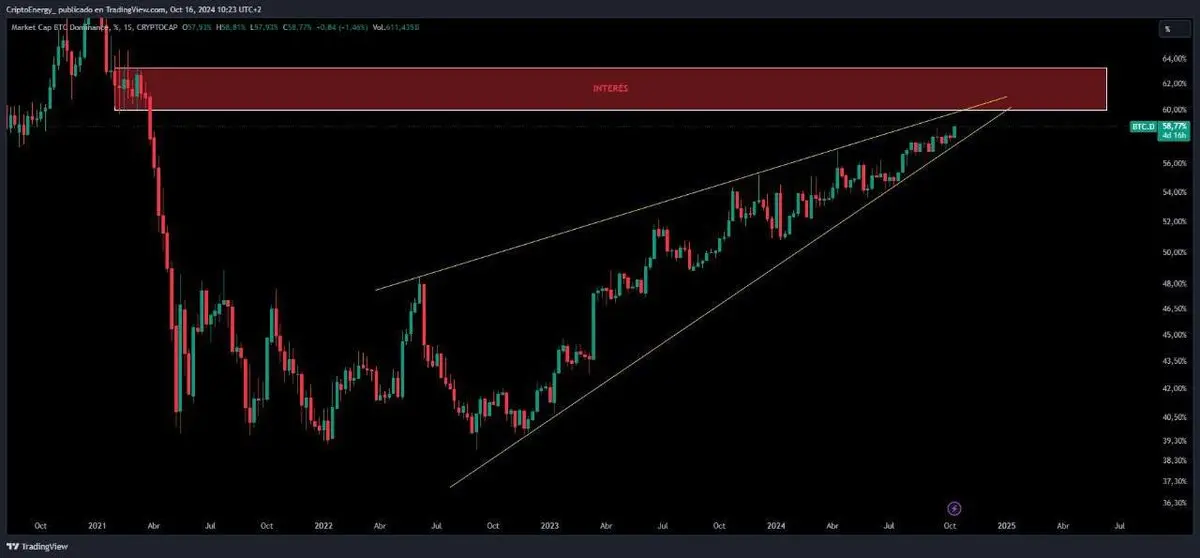Image resolution: width=1200 pixels, height=558 pixels.
Task: Click the 37,30% price axis label
Action: click(1174, 480)
